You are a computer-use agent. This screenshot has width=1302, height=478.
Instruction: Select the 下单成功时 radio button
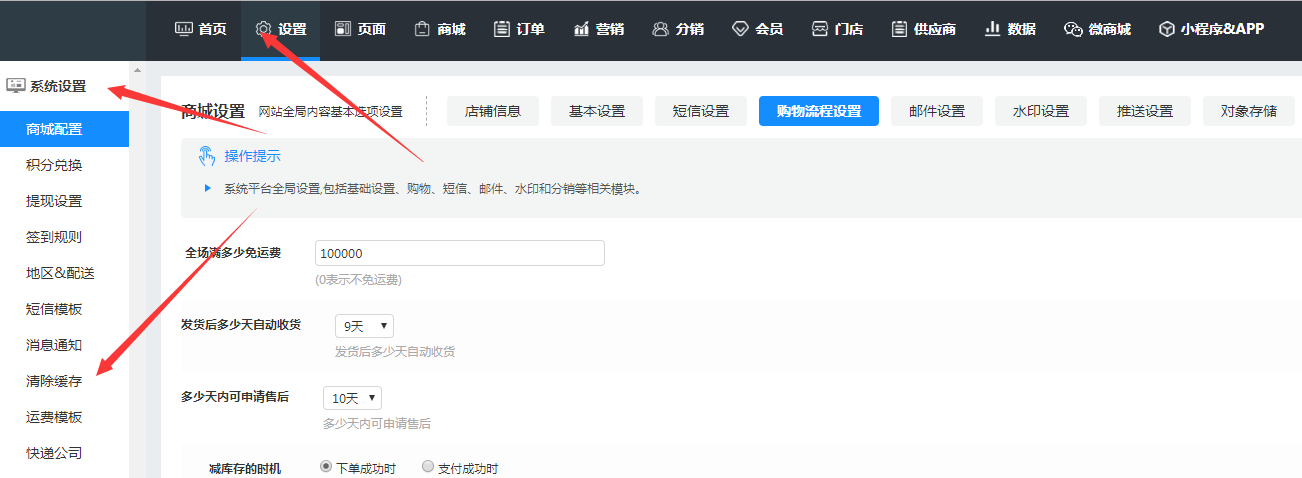pyautogui.click(x=326, y=467)
